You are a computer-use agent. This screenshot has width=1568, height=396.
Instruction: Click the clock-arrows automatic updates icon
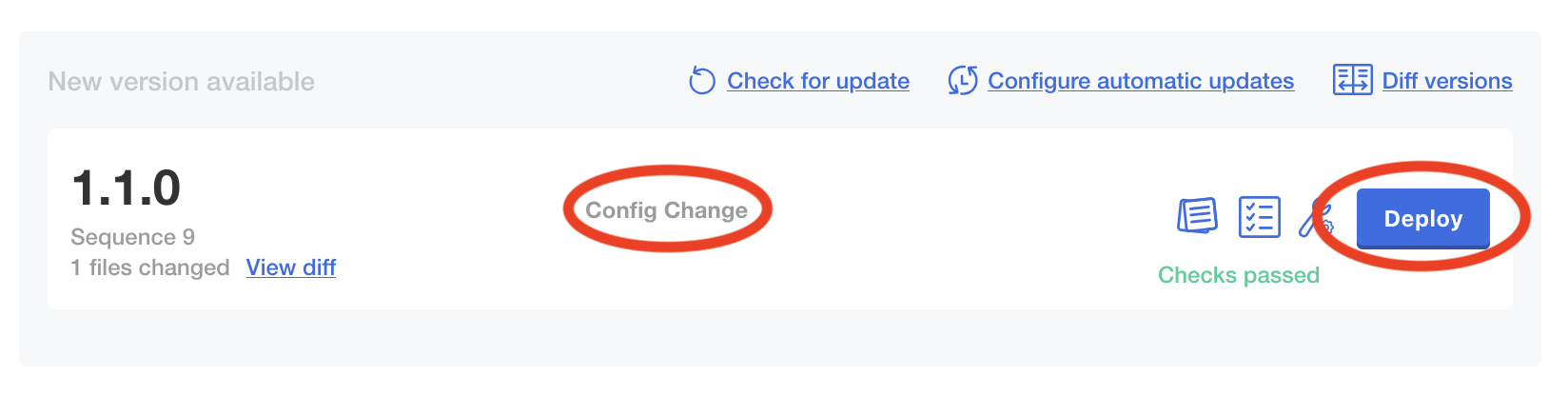point(962,81)
